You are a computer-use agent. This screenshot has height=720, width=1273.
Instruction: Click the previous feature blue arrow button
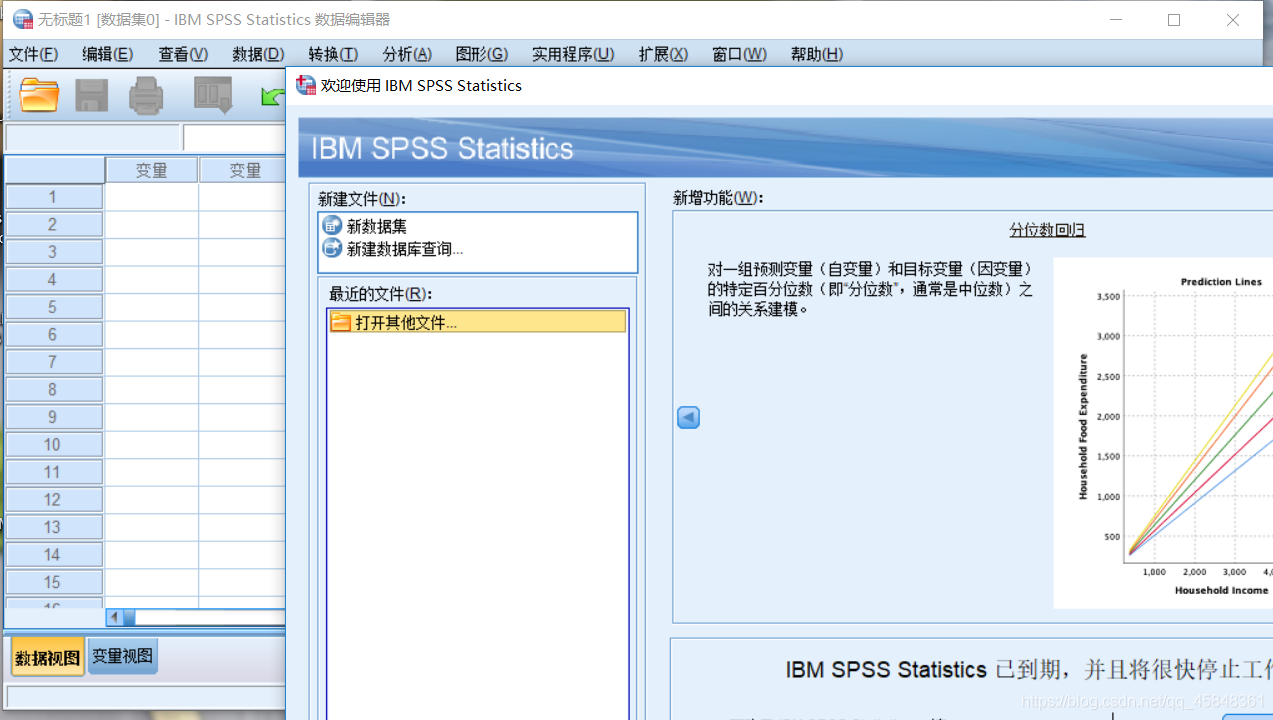(x=688, y=417)
